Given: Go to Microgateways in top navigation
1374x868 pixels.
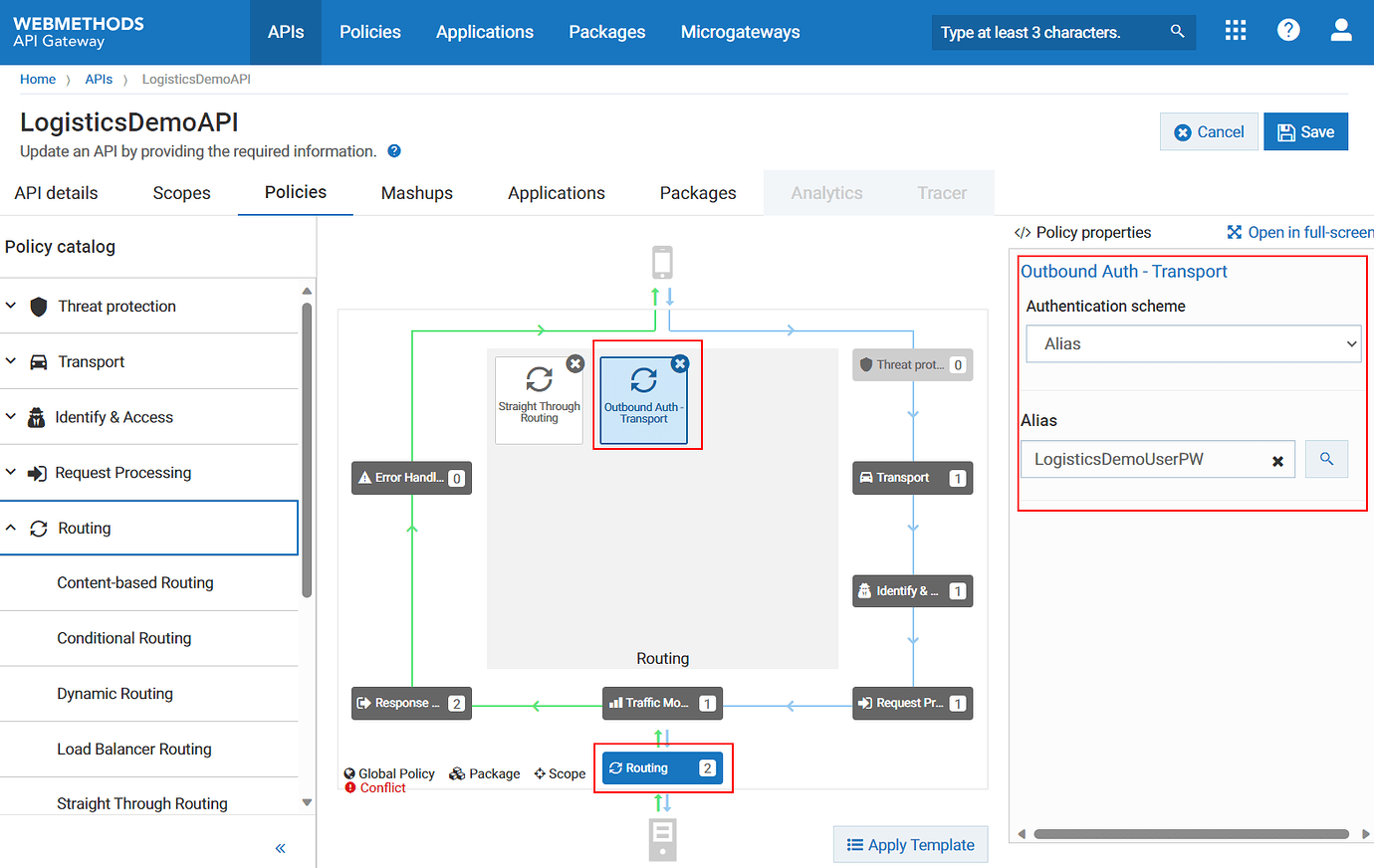Looking at the screenshot, I should 741,32.
